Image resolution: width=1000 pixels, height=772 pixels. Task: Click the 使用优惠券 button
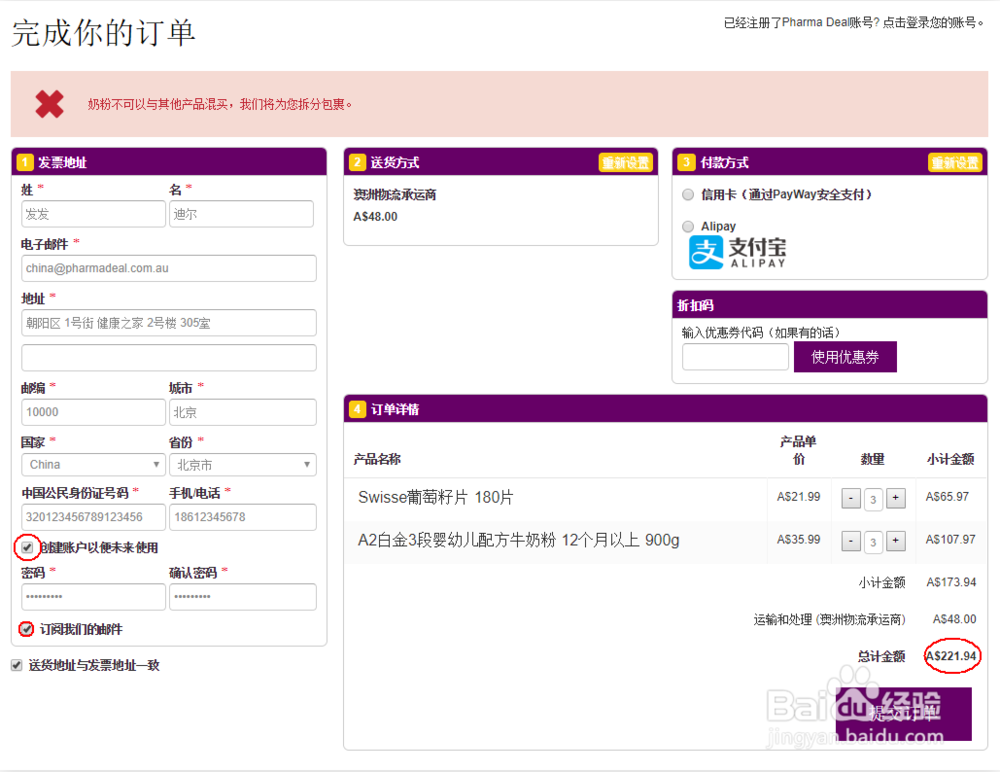[845, 357]
